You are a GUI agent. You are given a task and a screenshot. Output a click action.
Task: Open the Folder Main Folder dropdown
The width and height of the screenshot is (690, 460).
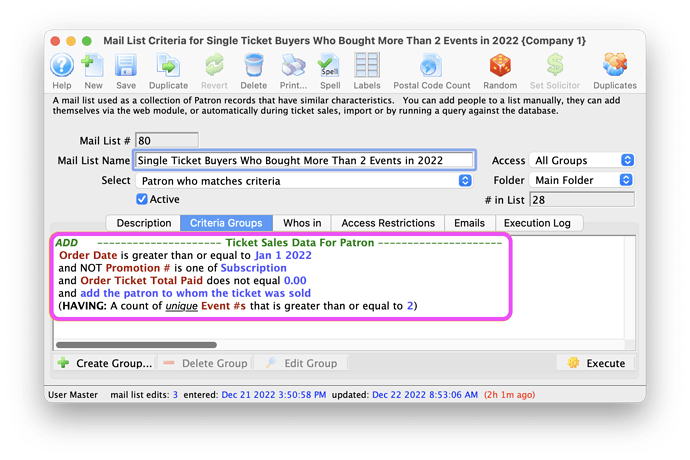582,180
